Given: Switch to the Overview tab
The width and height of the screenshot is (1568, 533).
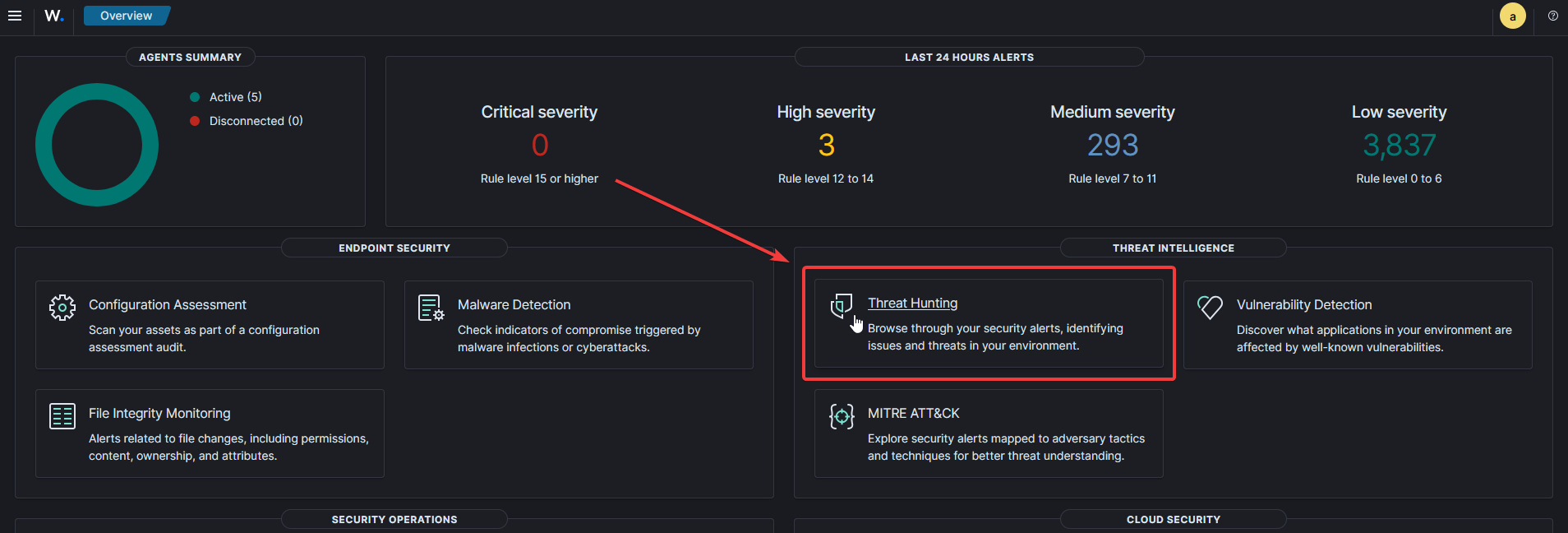Looking at the screenshot, I should [x=125, y=15].
